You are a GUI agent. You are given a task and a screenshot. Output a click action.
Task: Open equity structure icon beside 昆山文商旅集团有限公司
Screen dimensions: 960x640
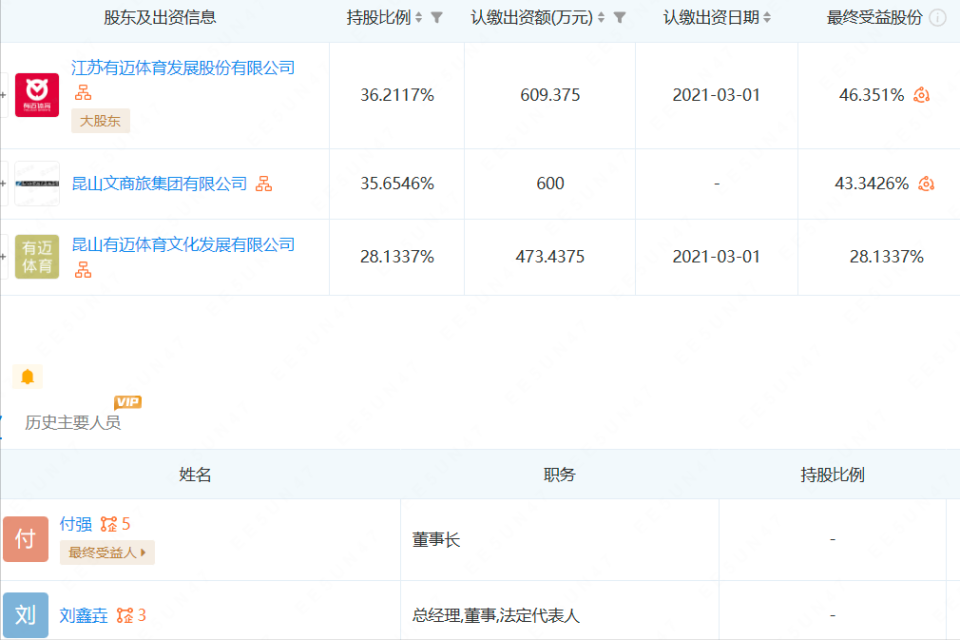[264, 183]
